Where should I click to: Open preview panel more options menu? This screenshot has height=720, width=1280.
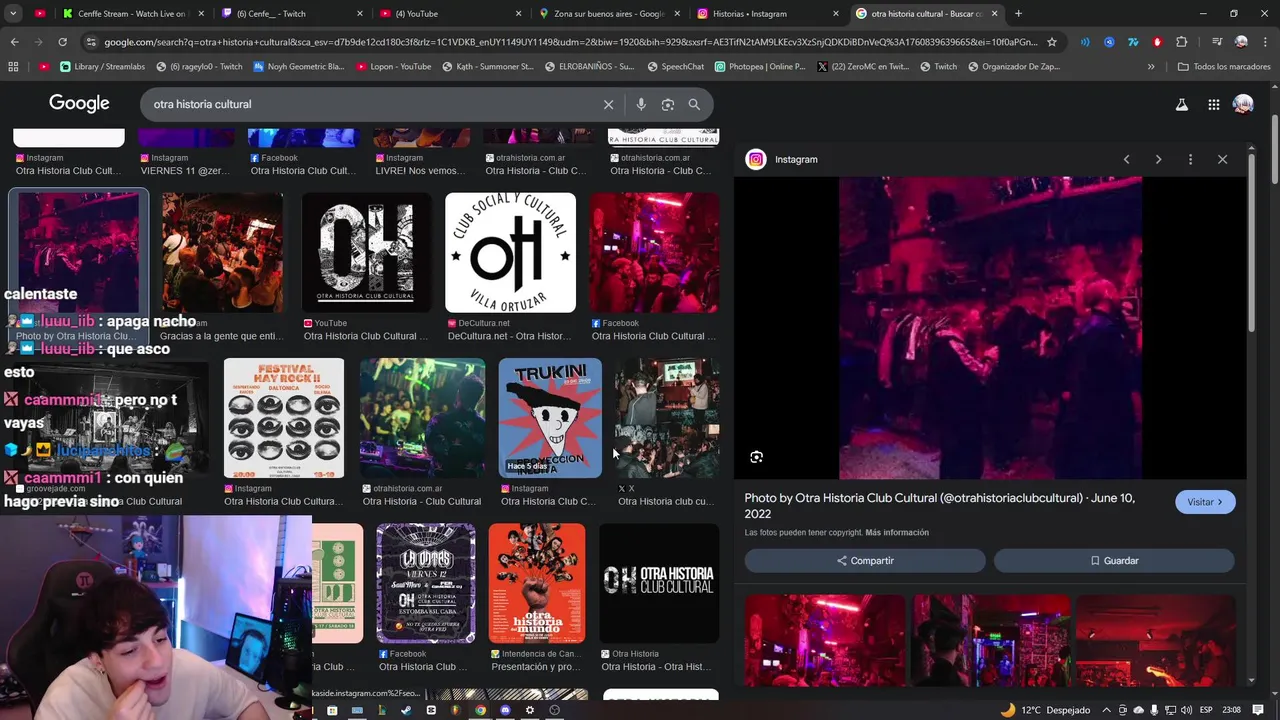1190,159
